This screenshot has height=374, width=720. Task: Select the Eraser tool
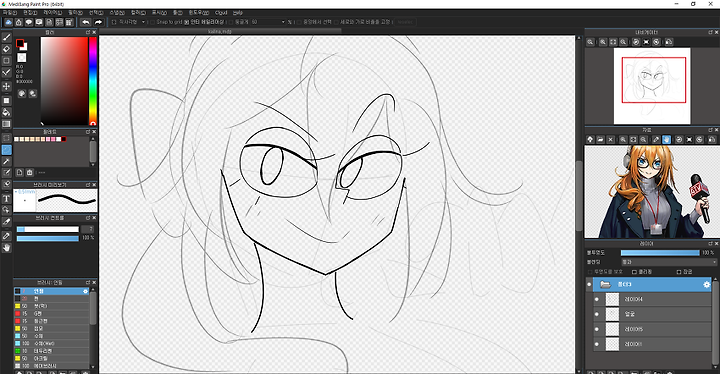coord(6,49)
